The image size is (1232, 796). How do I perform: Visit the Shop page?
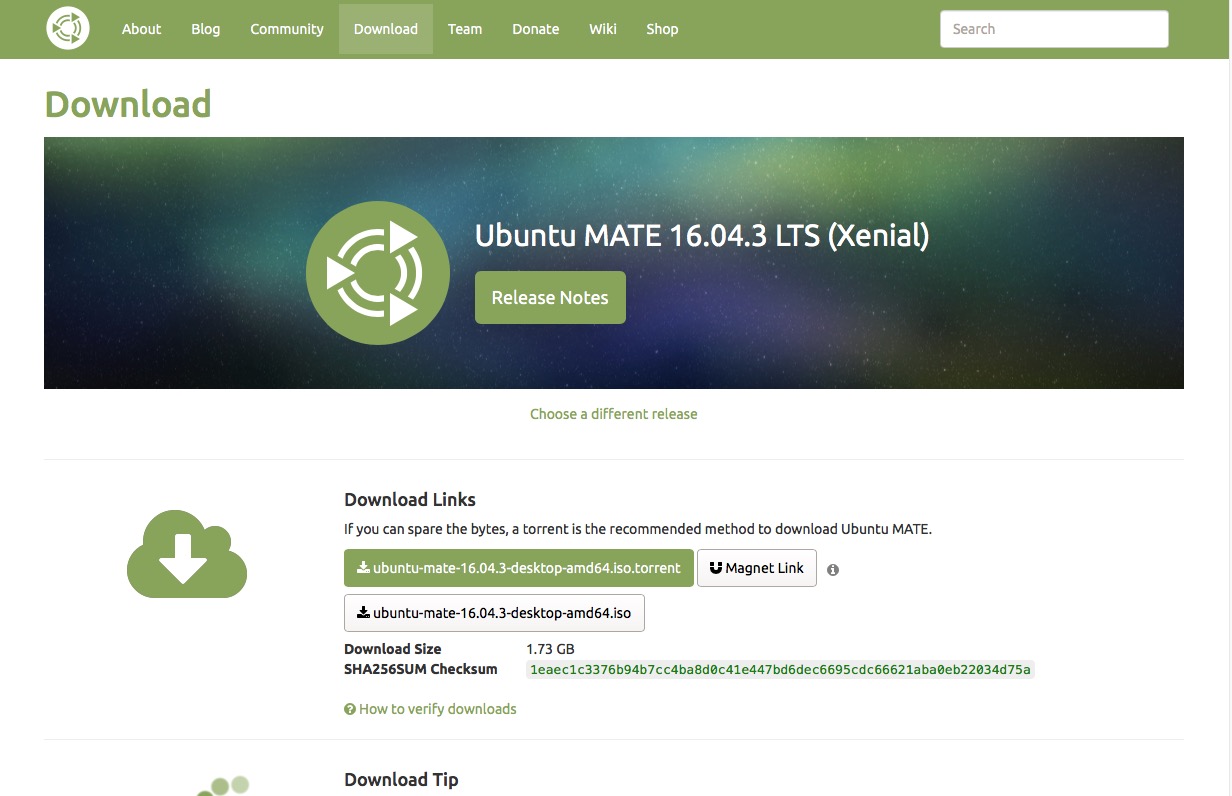click(662, 29)
